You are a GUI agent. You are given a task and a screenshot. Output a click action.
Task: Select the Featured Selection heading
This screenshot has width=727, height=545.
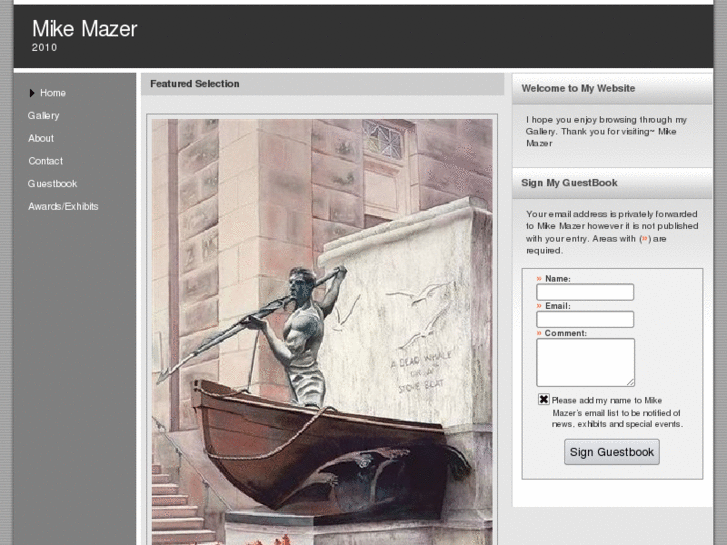coord(195,84)
